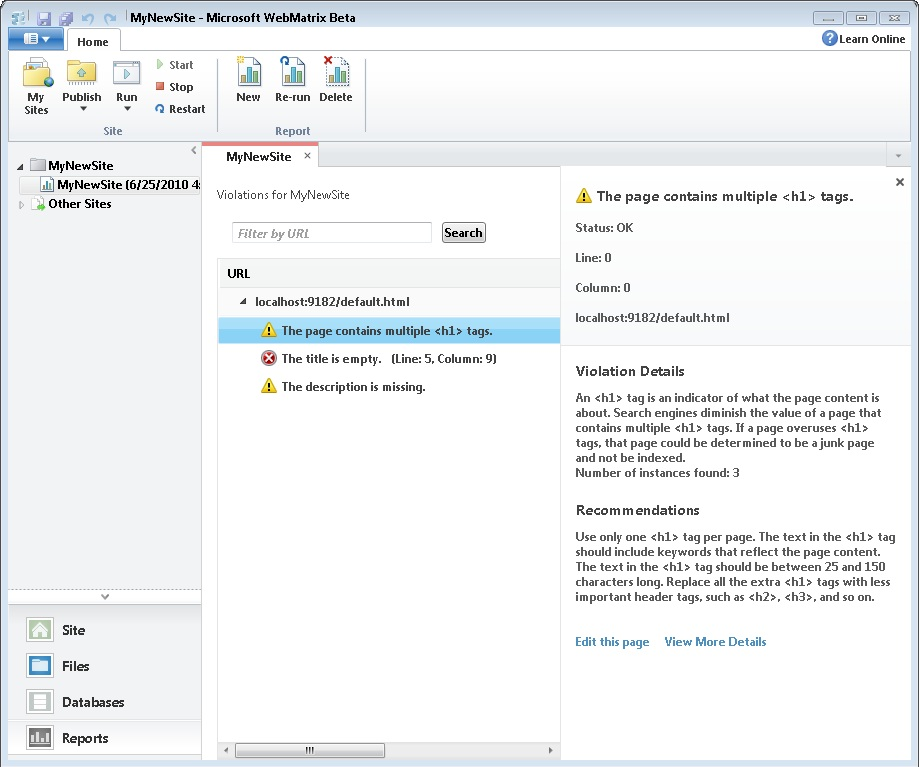Click Start in the Site group

pos(174,65)
